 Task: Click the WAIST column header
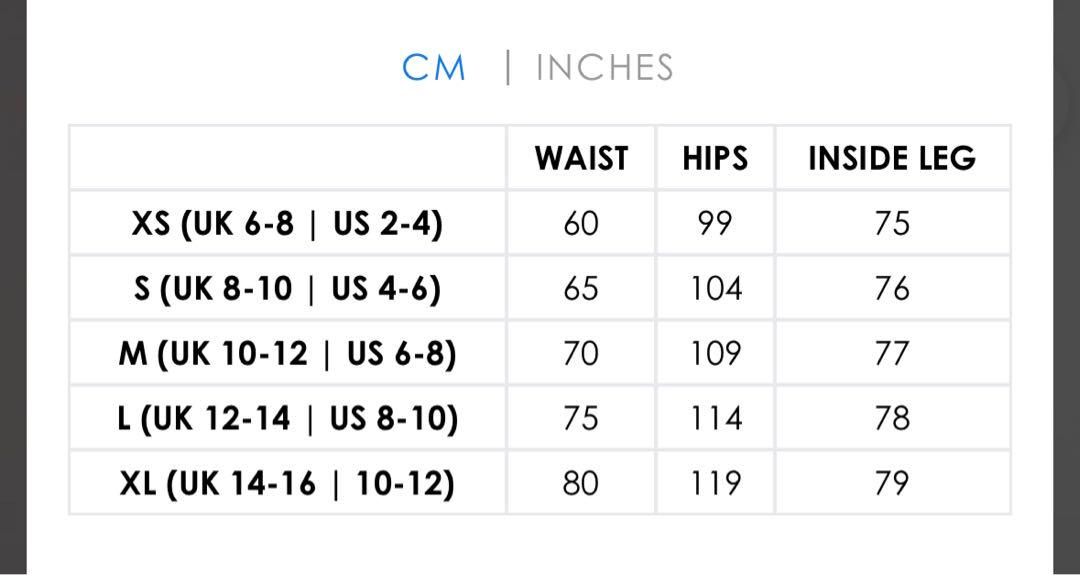click(x=581, y=158)
